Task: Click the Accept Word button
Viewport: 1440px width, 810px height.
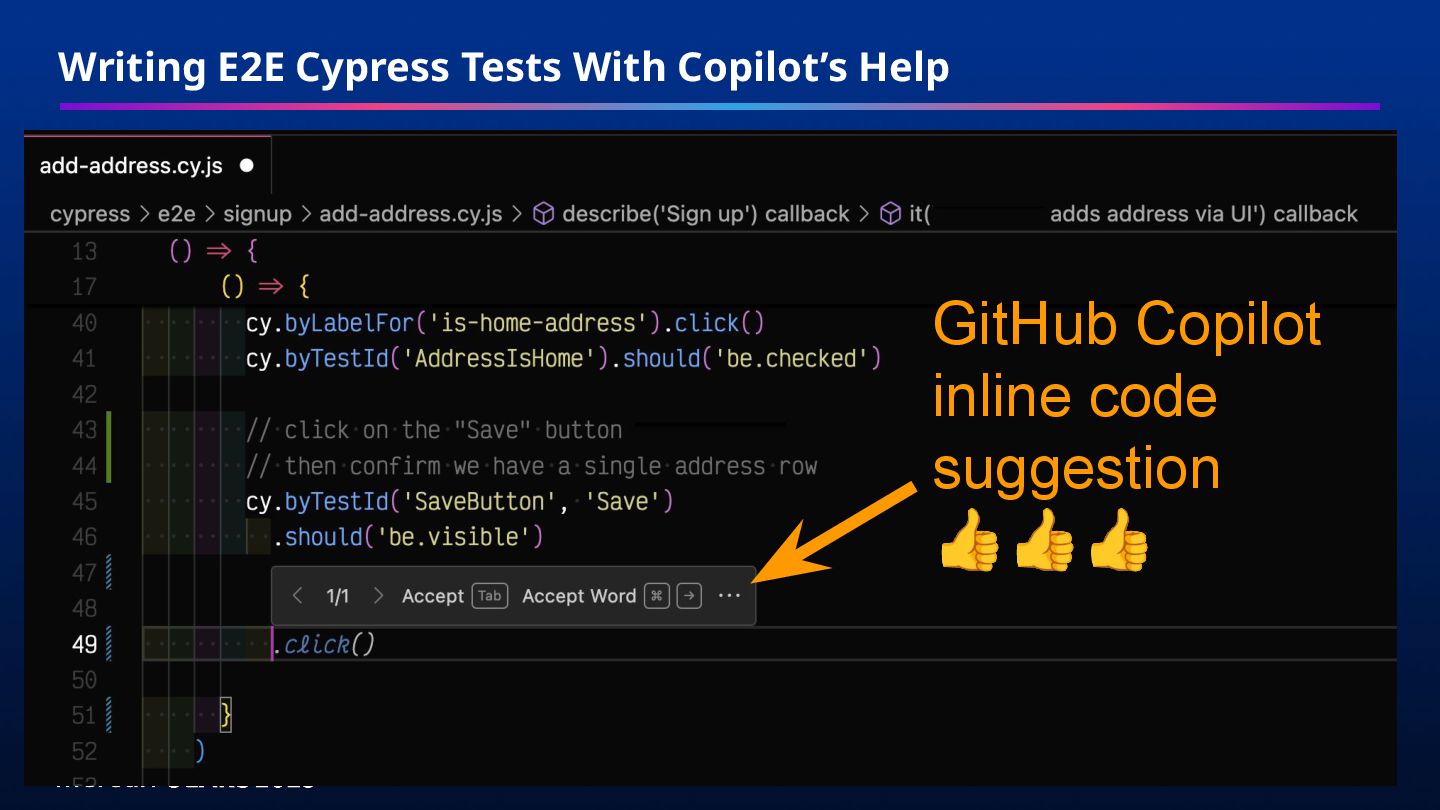Action: click(x=579, y=596)
